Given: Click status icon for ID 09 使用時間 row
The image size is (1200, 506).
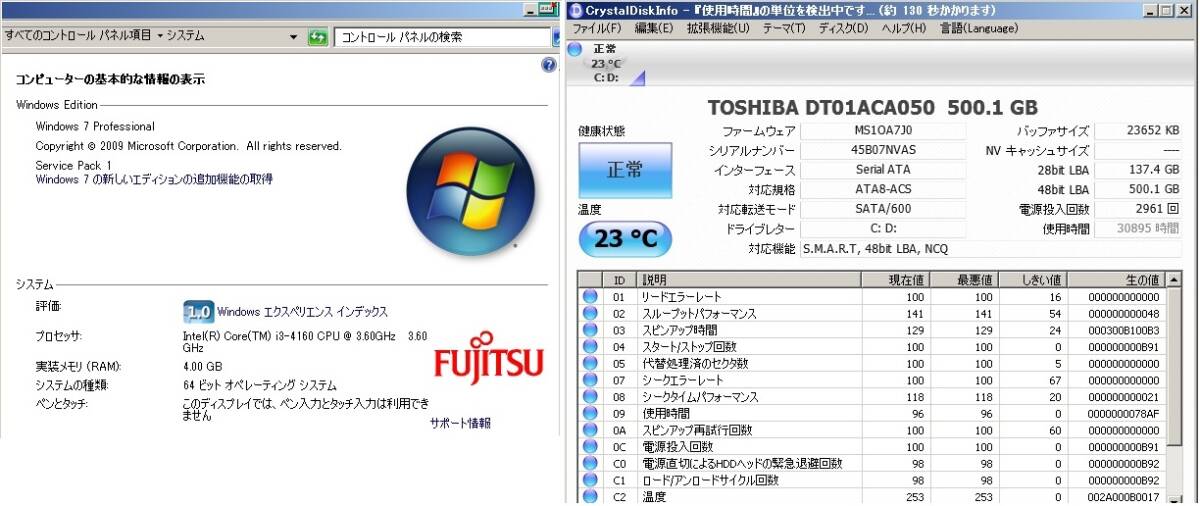Looking at the screenshot, I should (590, 413).
